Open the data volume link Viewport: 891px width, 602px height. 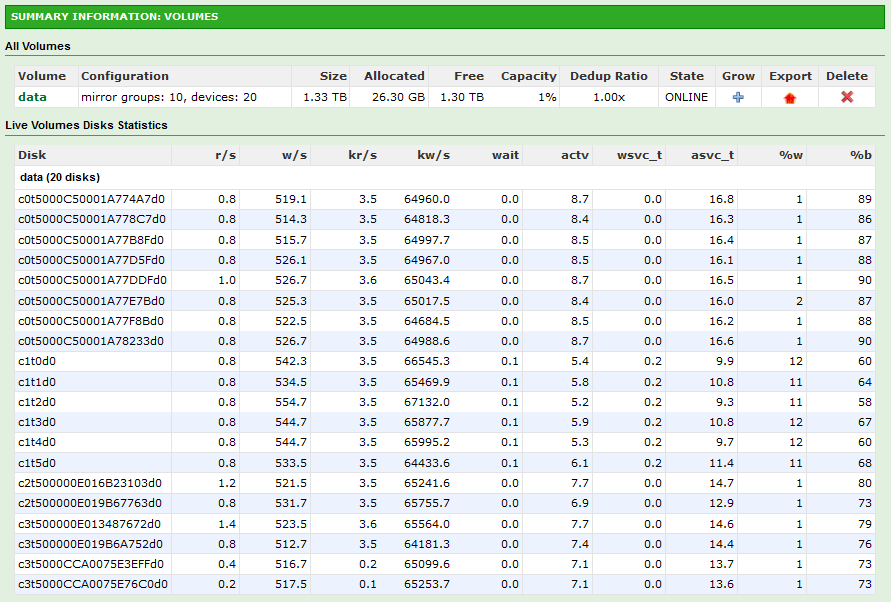32,97
